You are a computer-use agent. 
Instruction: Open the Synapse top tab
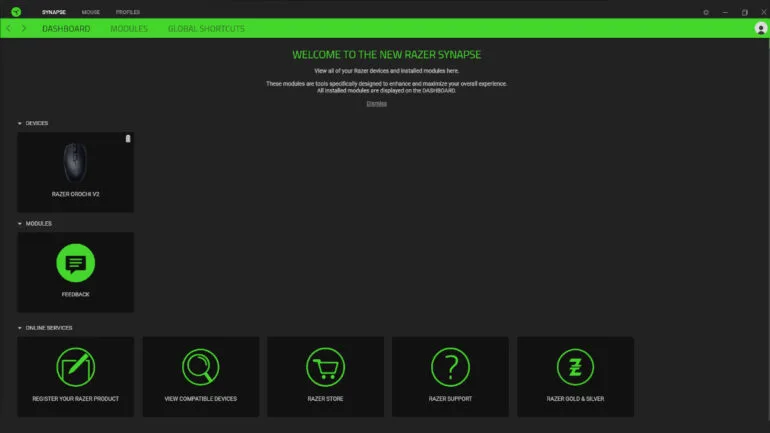pyautogui.click(x=54, y=12)
